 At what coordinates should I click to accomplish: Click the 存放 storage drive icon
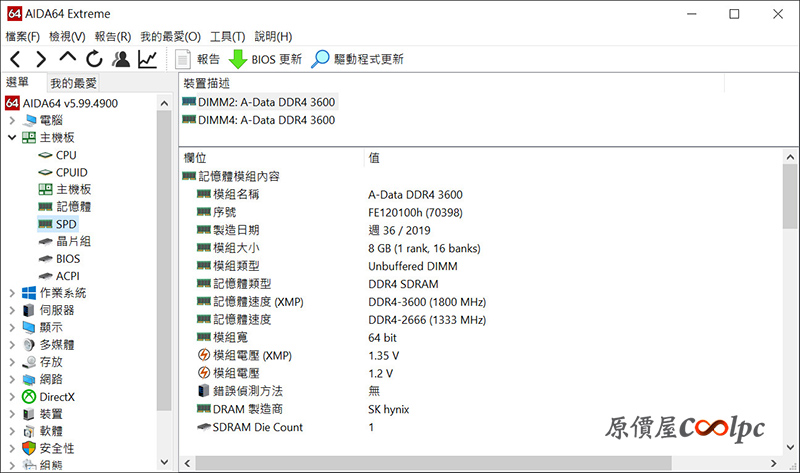tap(29, 362)
